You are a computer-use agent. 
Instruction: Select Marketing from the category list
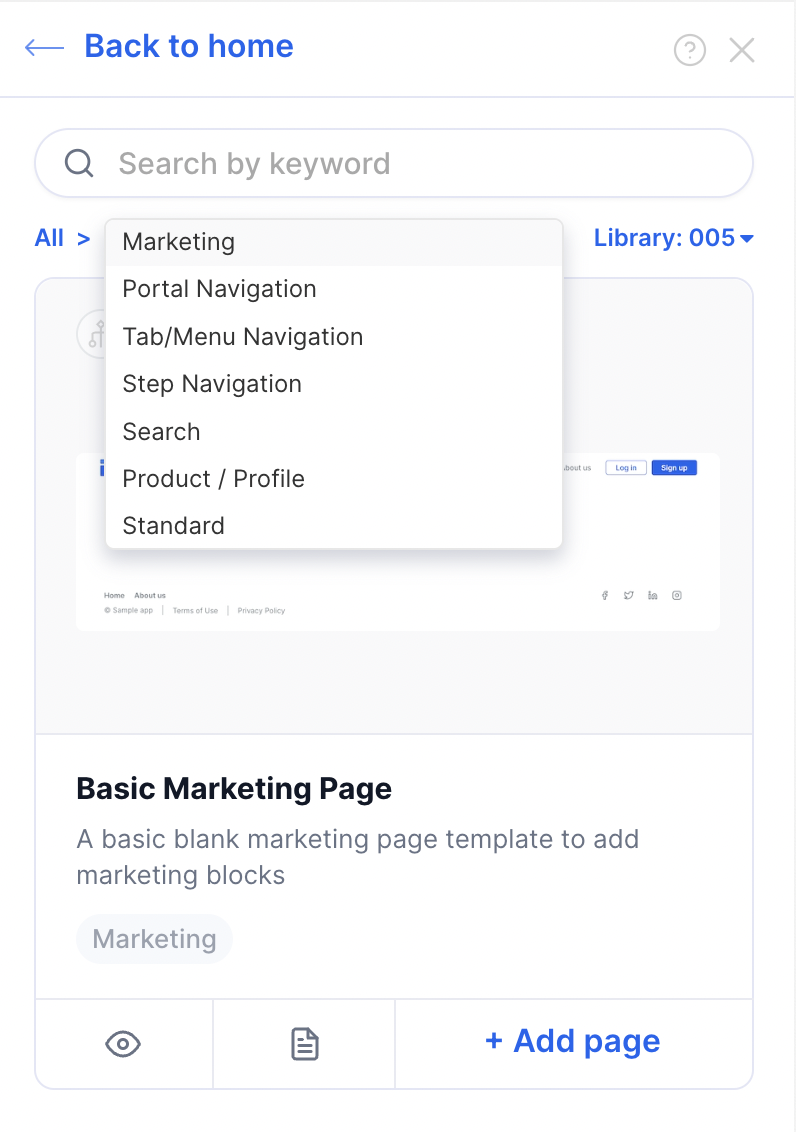click(x=179, y=242)
